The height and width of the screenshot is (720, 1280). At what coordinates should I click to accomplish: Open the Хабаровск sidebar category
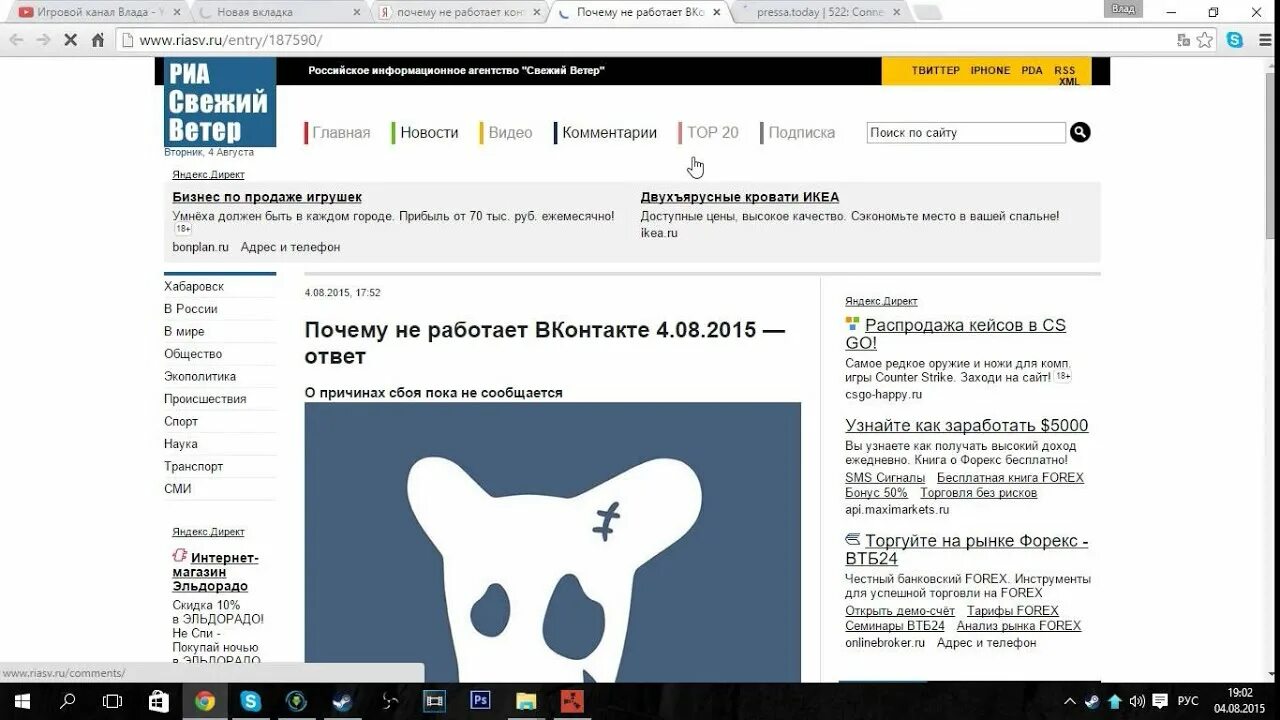(x=194, y=286)
